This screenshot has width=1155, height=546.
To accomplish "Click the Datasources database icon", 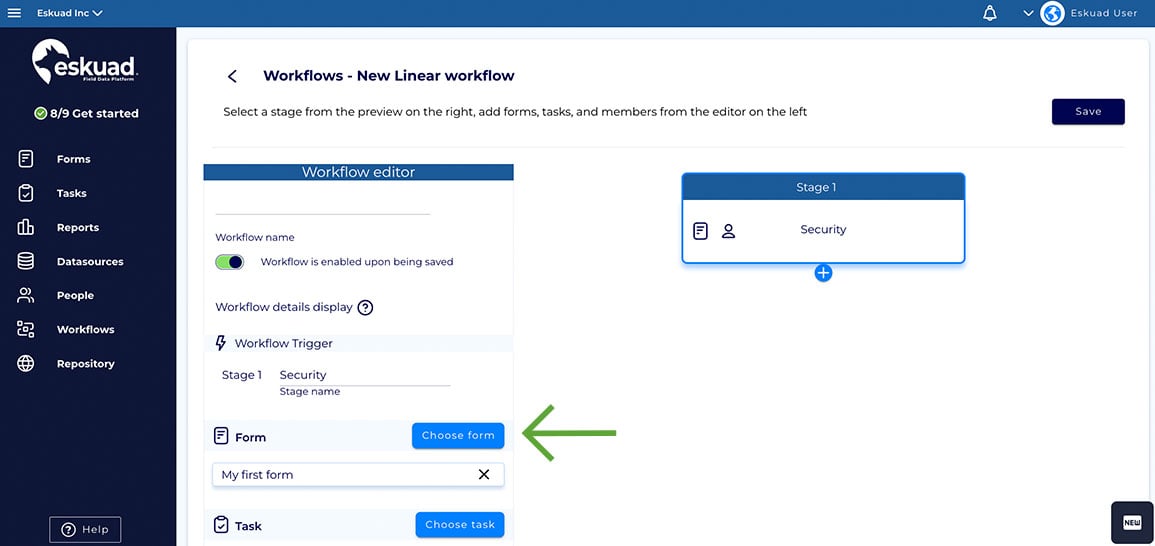I will 26,262.
